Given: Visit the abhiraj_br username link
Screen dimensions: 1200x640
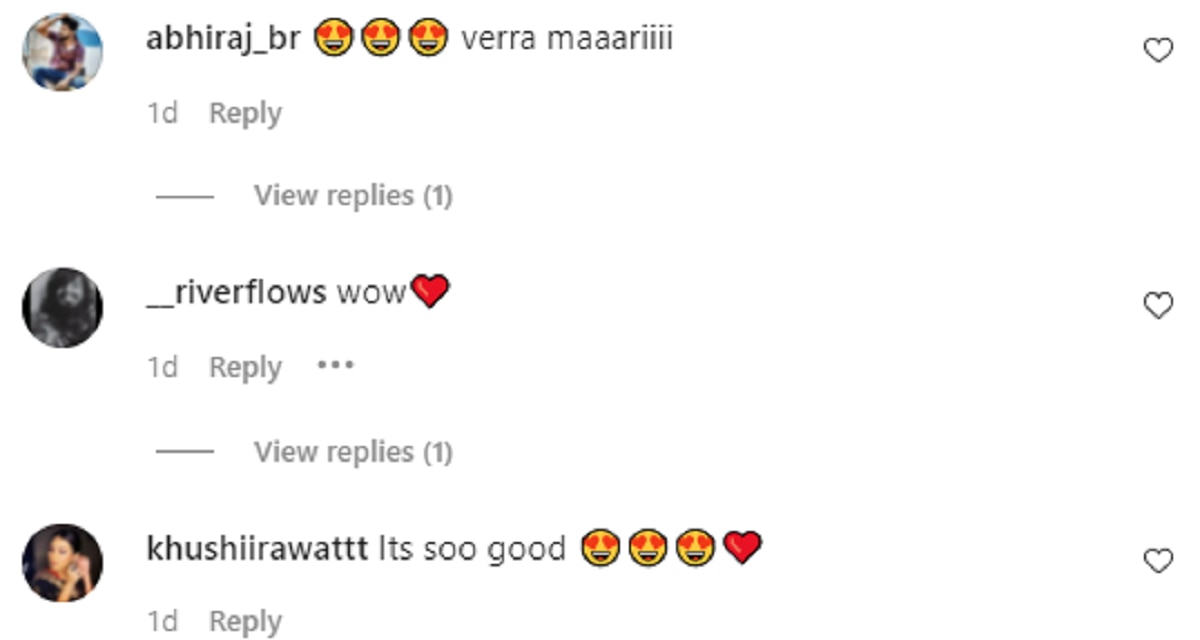Looking at the screenshot, I should point(223,40).
